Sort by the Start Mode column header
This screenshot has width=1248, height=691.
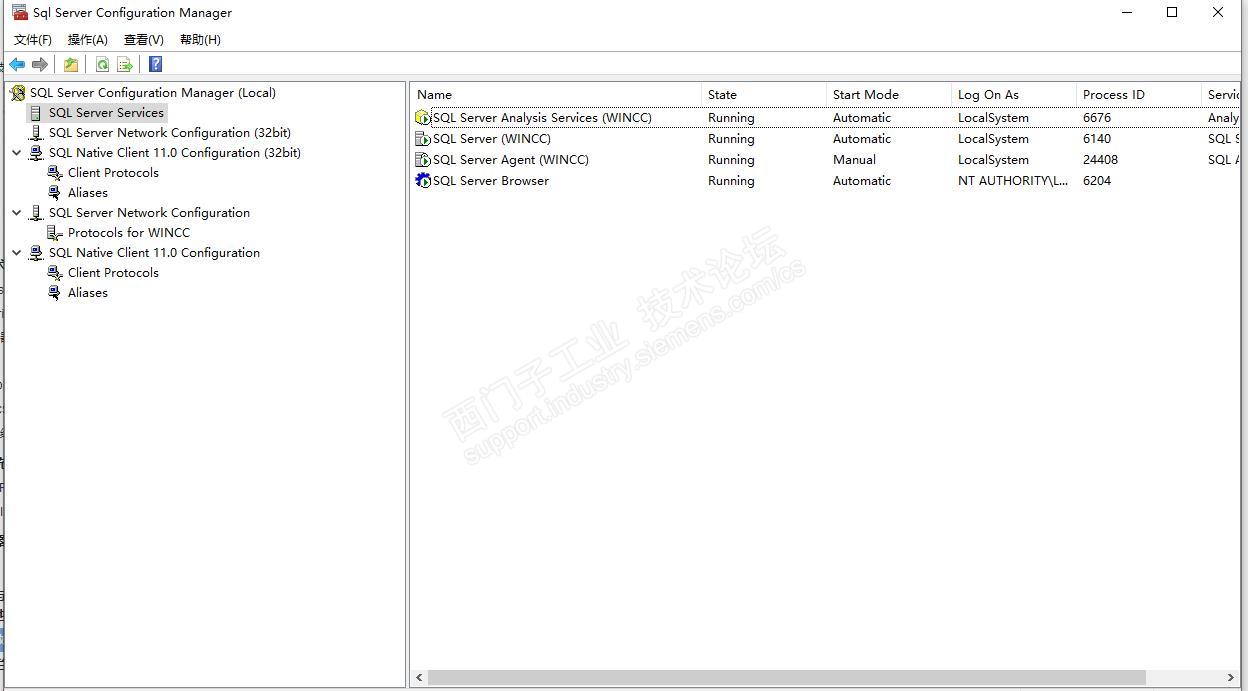(889, 95)
